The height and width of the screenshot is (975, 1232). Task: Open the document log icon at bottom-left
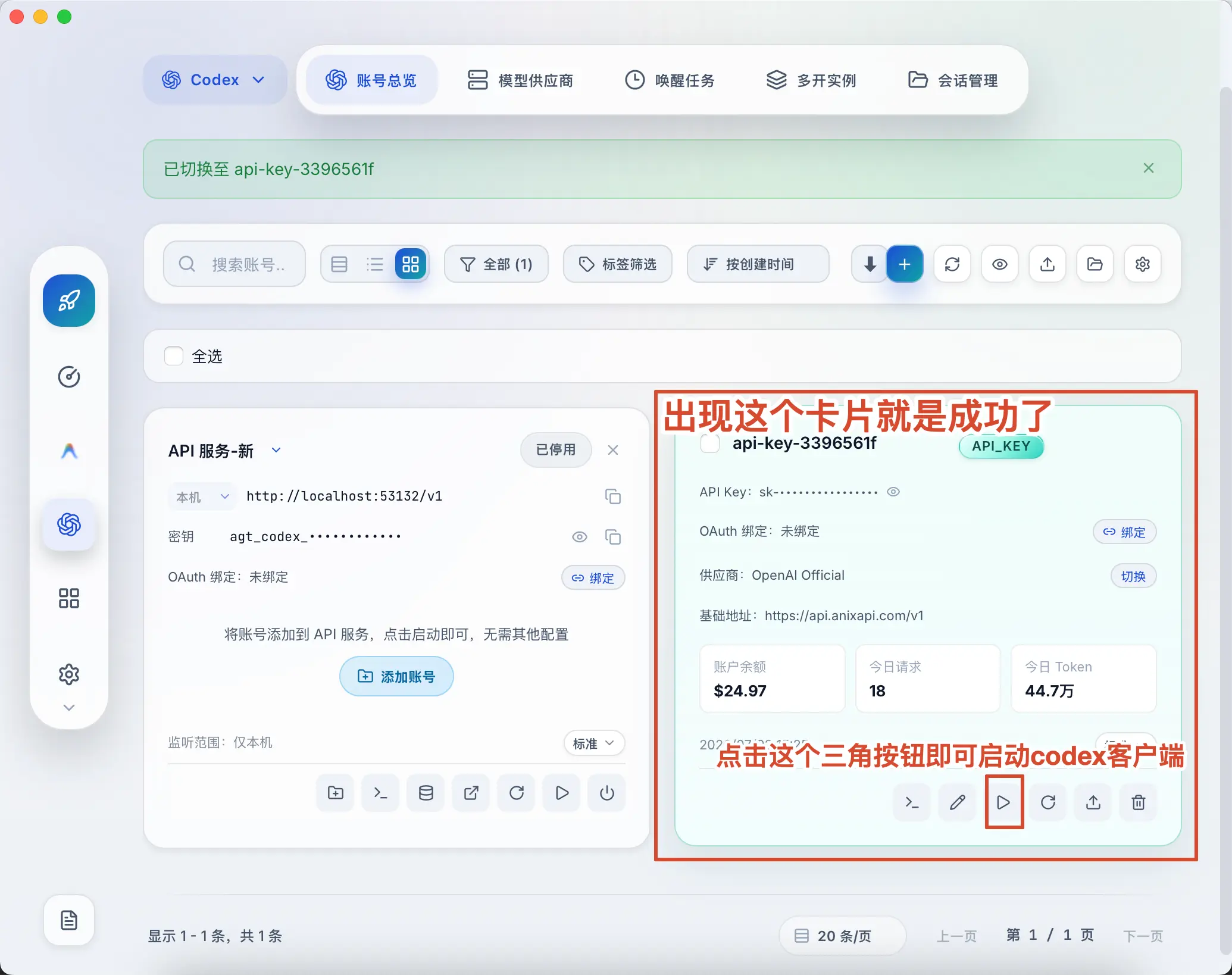click(x=69, y=920)
